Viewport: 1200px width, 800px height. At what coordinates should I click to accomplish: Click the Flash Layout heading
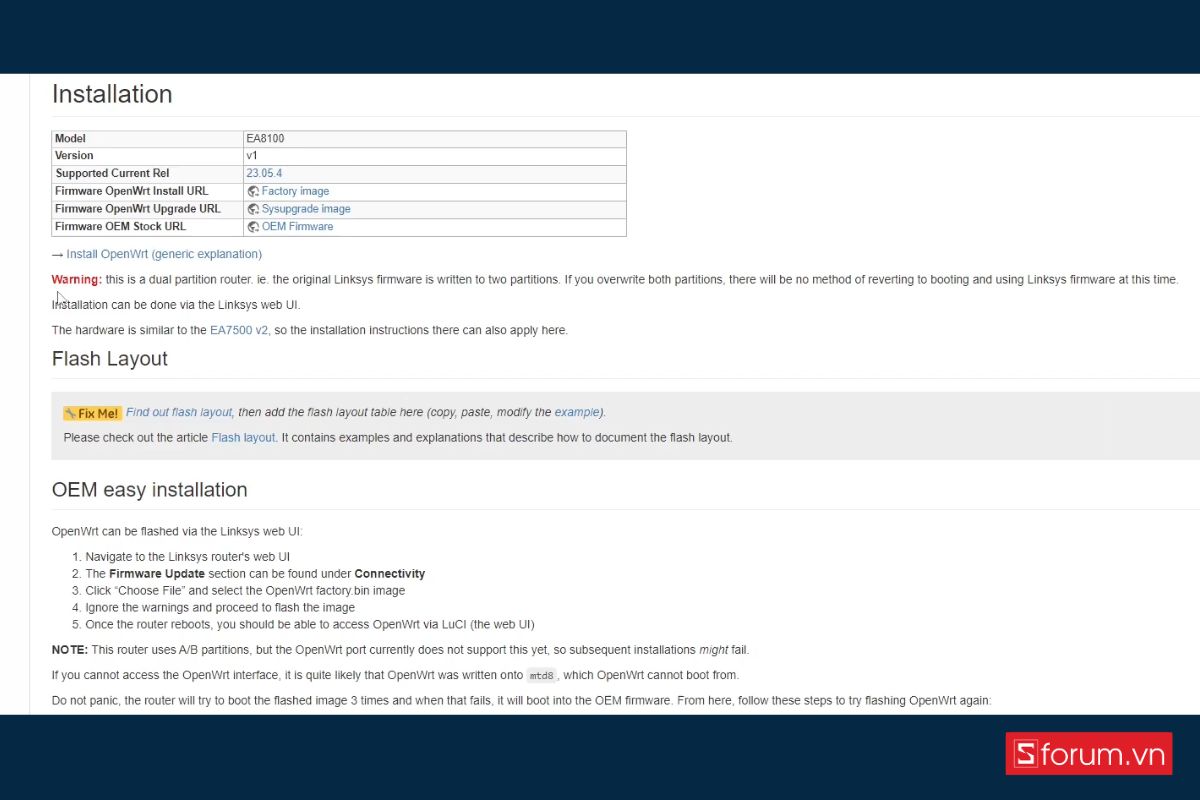point(110,359)
